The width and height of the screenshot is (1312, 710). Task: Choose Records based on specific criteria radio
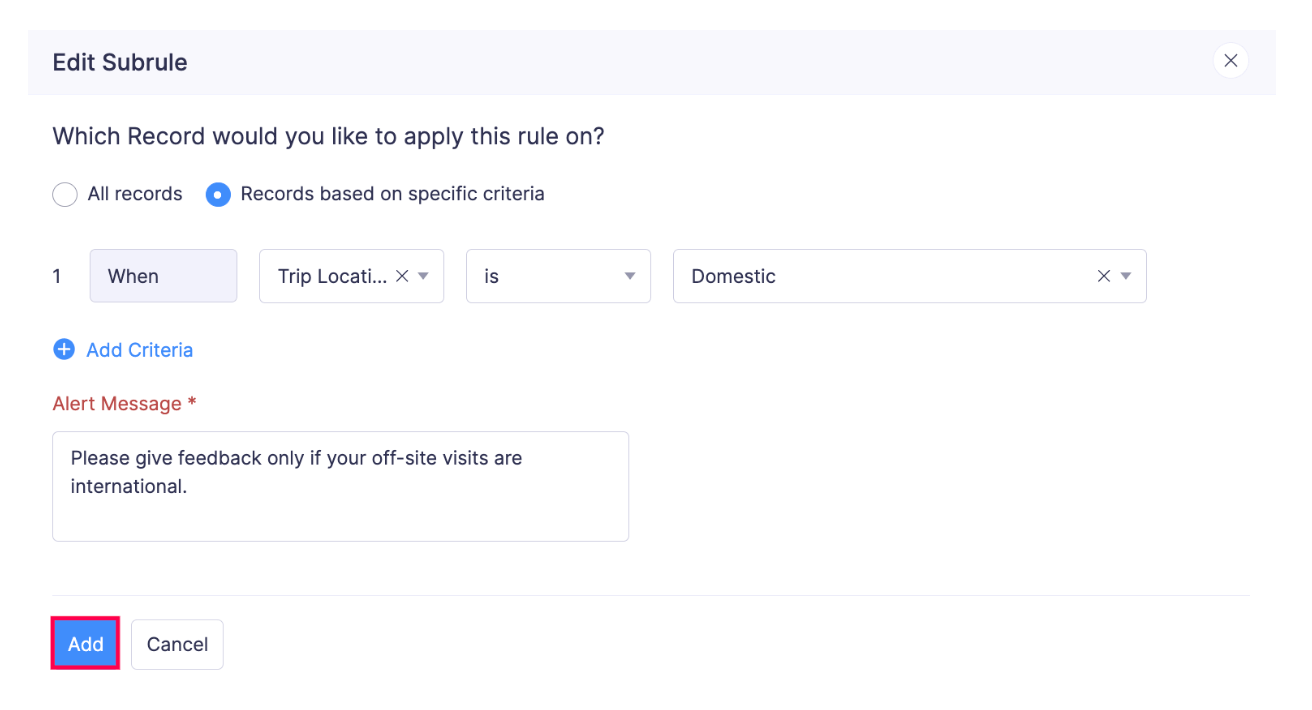[218, 194]
